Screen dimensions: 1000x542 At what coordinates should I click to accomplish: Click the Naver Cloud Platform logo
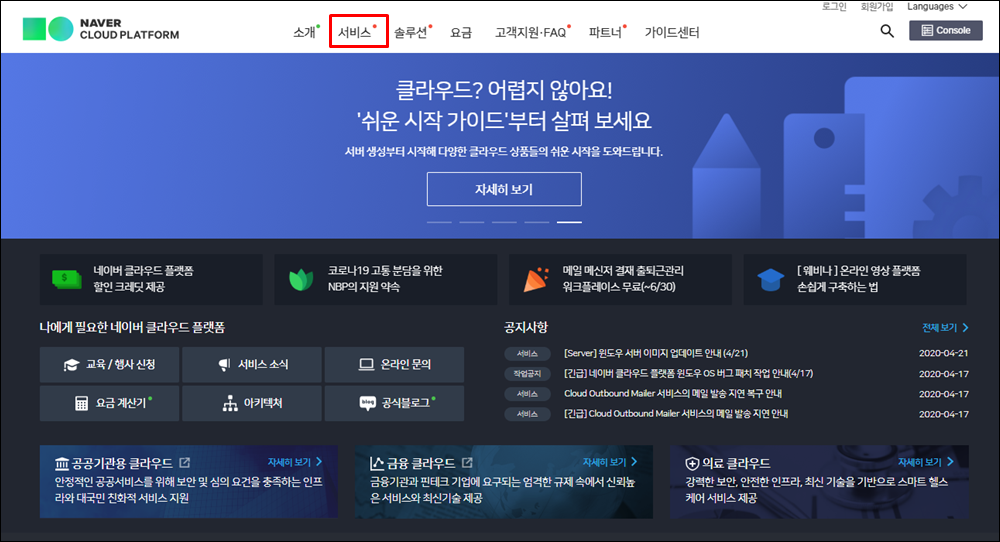tap(101, 29)
